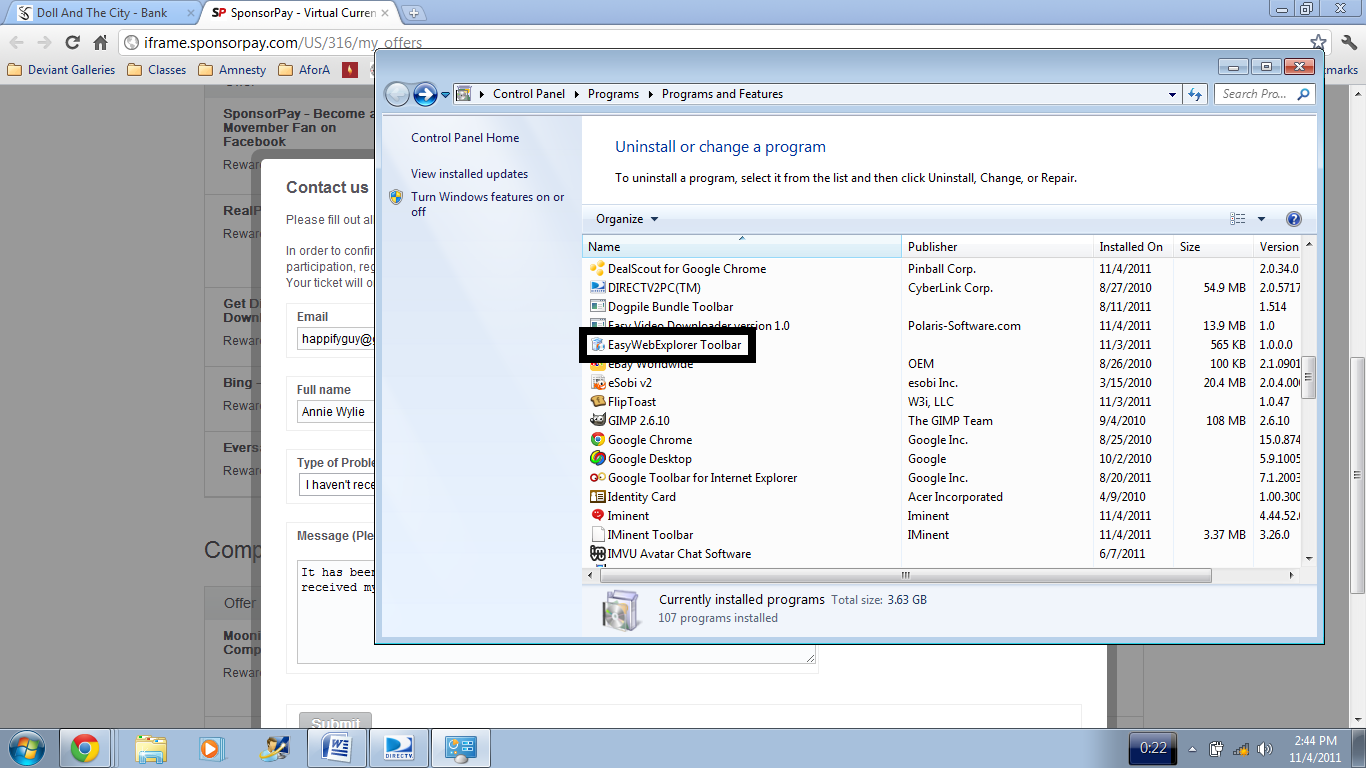Open the Chrome home page button

(100, 43)
